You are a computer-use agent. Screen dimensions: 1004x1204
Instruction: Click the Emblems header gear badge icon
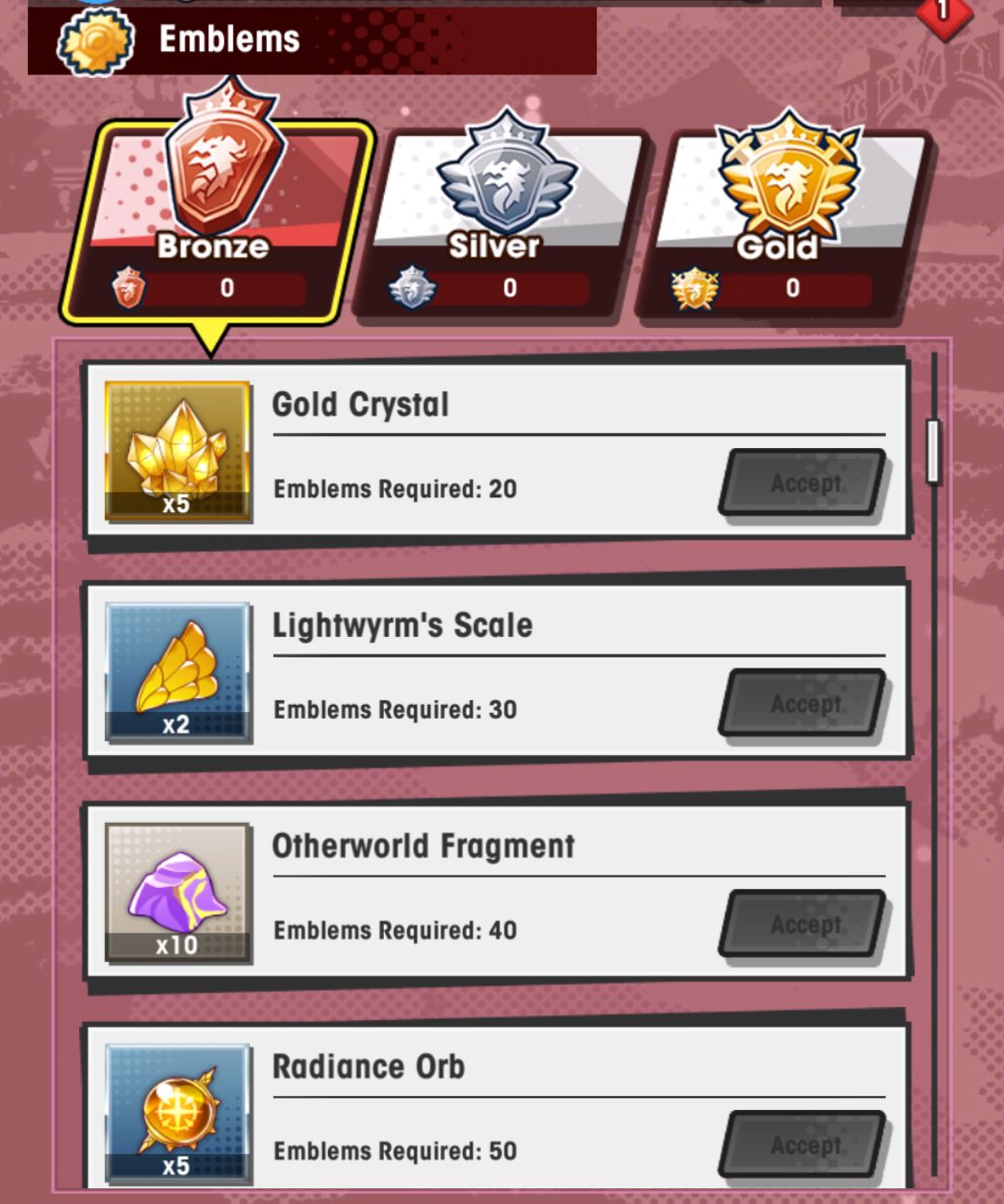click(96, 41)
